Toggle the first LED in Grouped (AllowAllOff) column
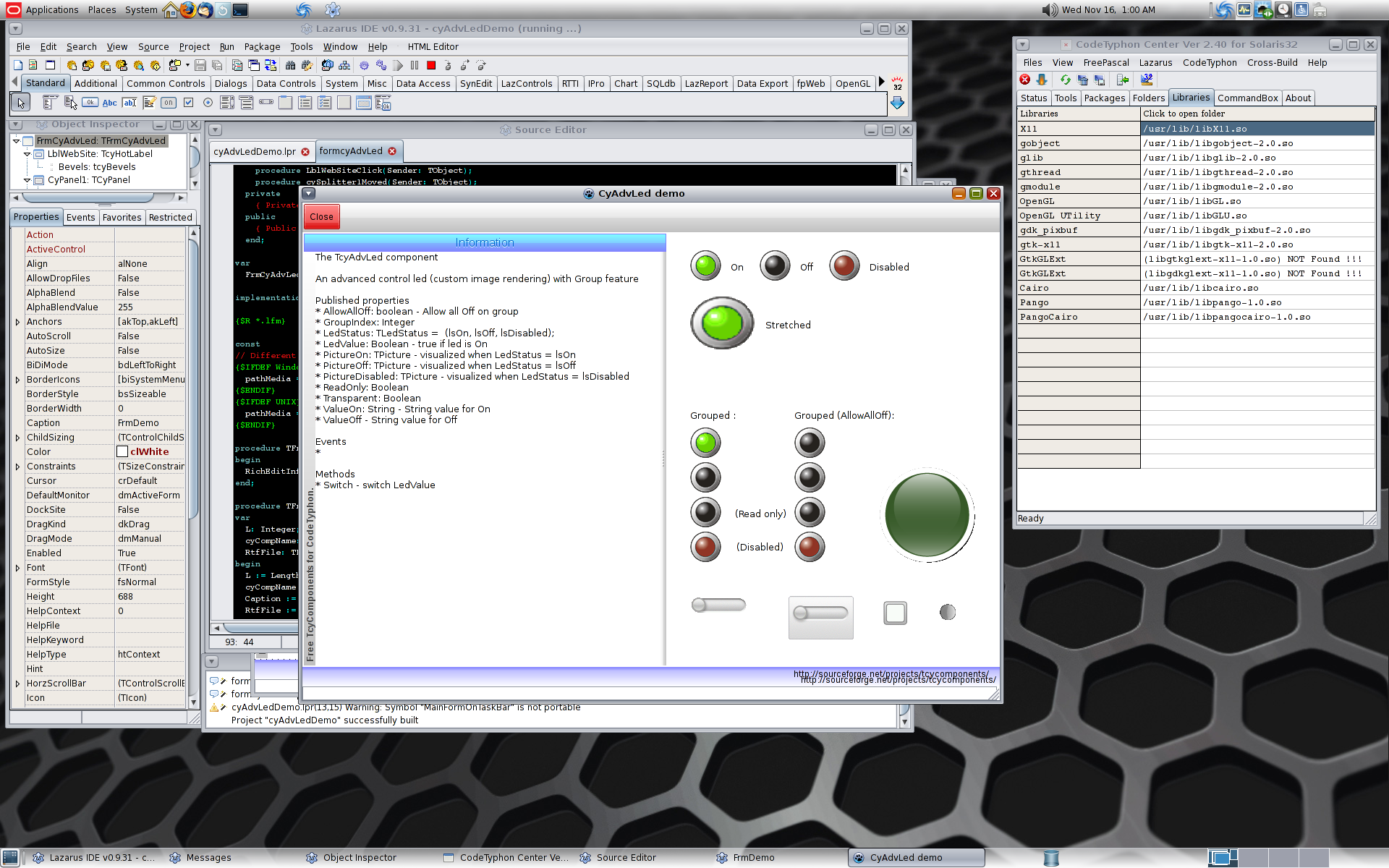Viewport: 1389px width, 868px height. [810, 443]
